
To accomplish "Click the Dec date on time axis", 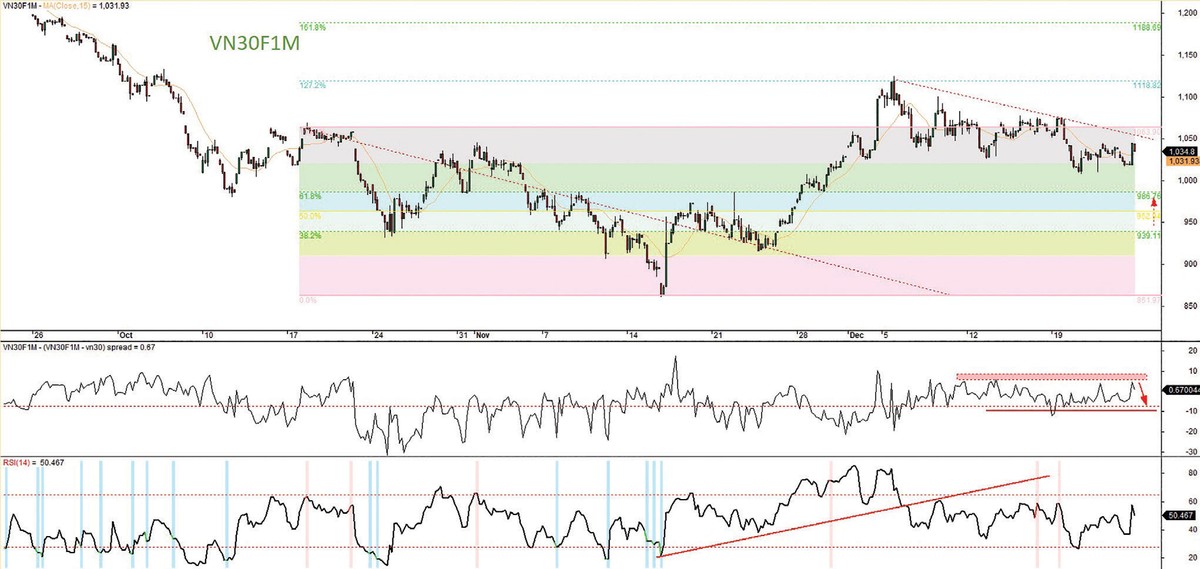I will click(x=854, y=333).
